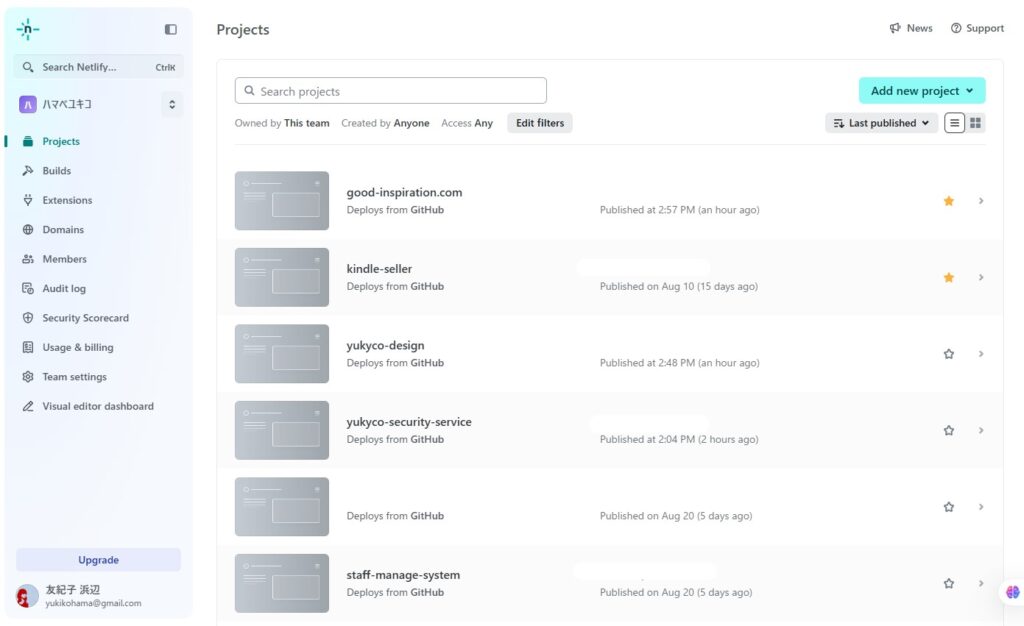The width and height of the screenshot is (1024, 626).
Task: Open good-inspiration.com via its chevron arrow
Action: (x=981, y=201)
